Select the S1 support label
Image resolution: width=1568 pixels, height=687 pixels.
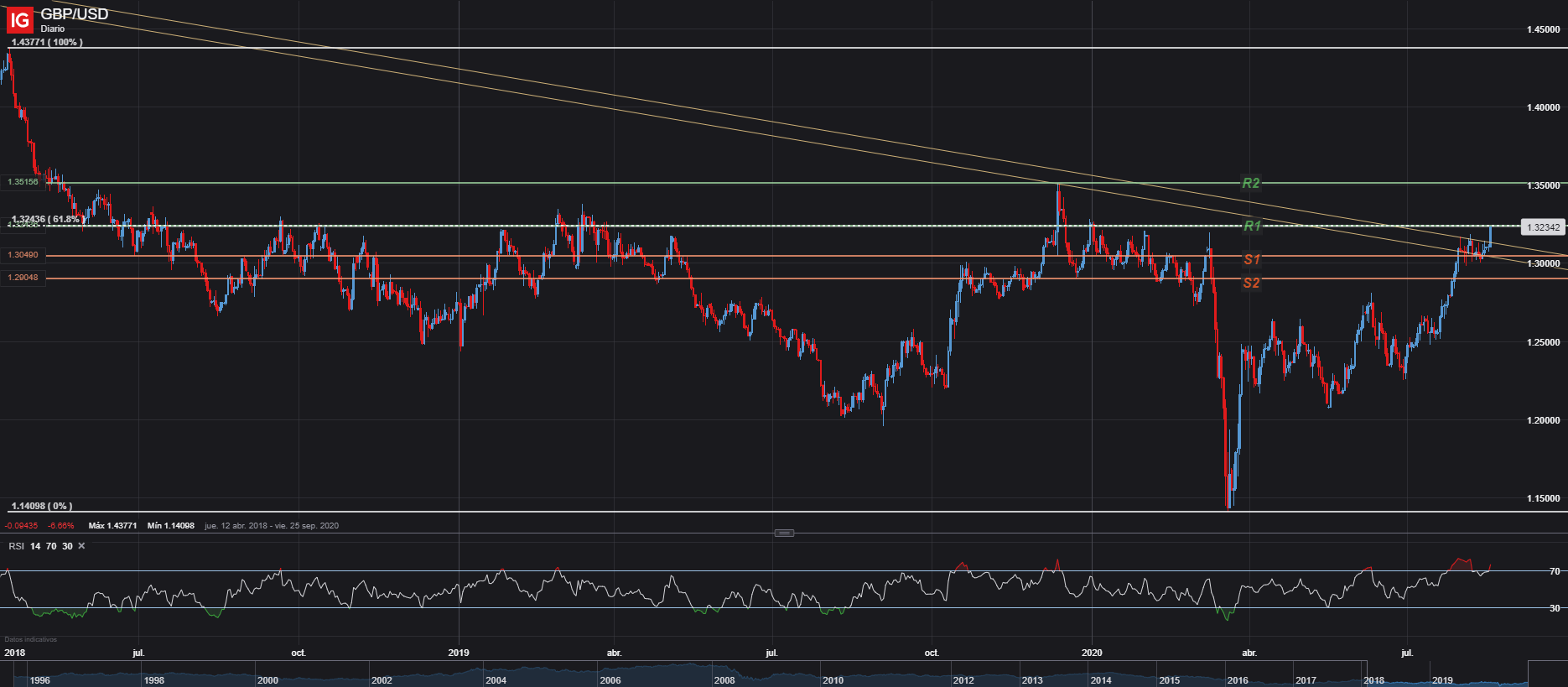[1252, 259]
